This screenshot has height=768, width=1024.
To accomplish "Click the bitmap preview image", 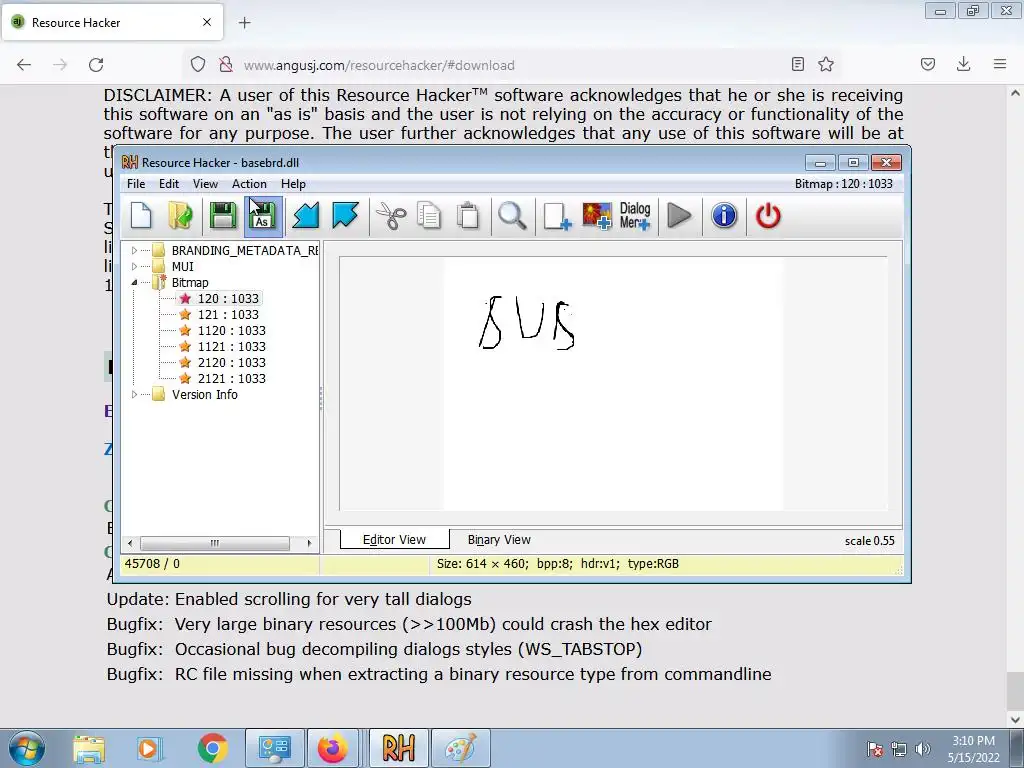I will coord(613,383).
